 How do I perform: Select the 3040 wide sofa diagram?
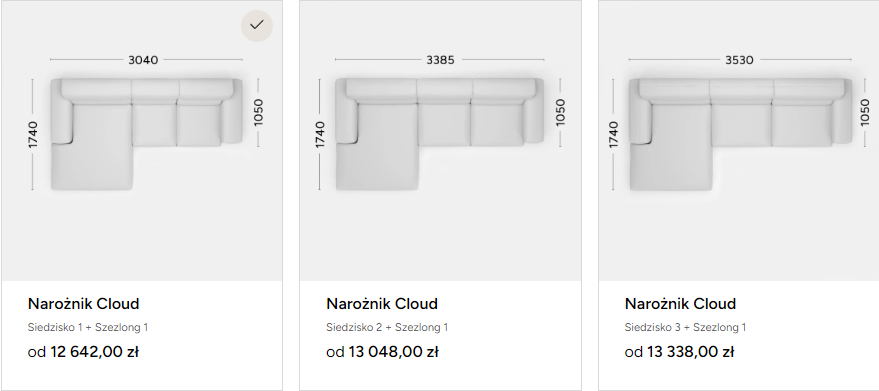[146, 134]
